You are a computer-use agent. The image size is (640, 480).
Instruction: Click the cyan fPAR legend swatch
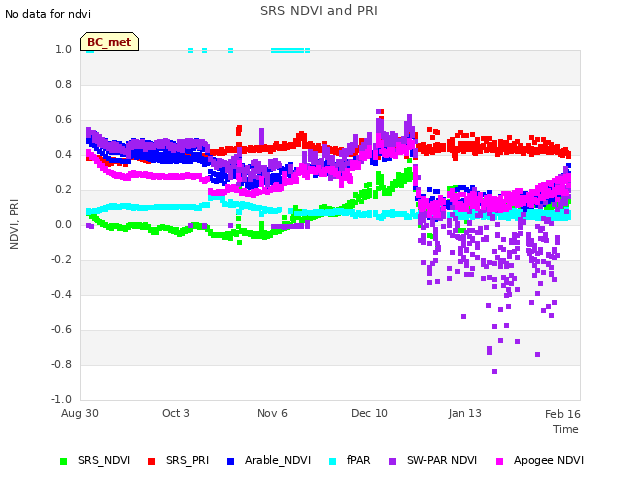333,461
